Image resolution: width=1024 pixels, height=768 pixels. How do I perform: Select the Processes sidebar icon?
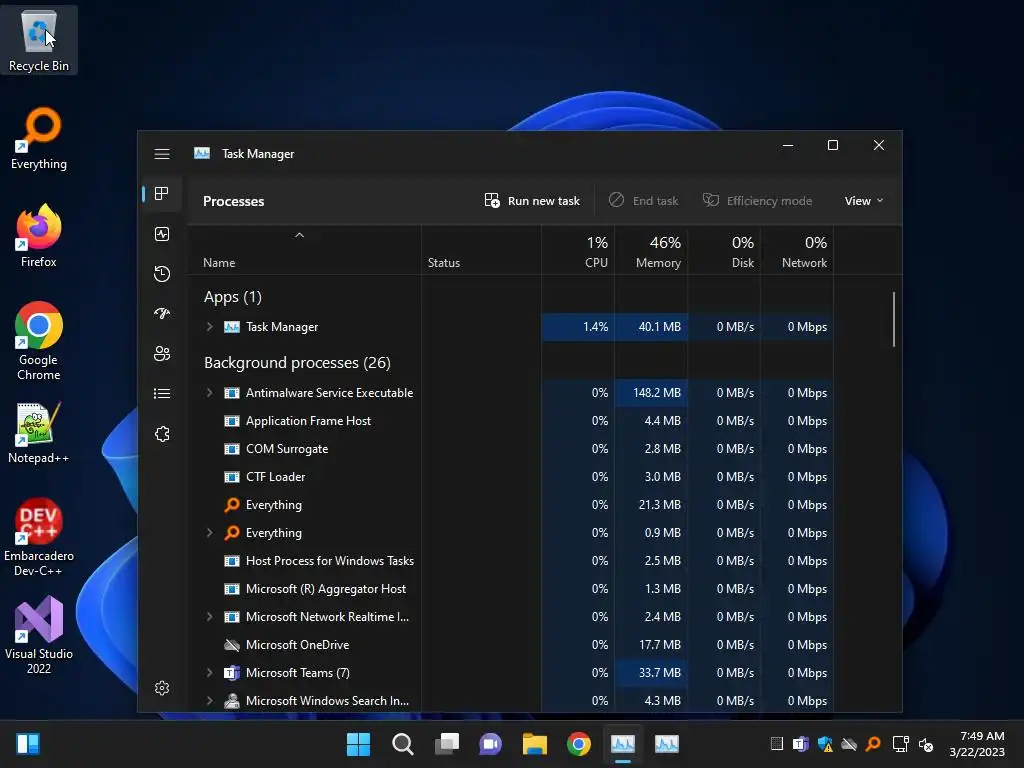162,193
